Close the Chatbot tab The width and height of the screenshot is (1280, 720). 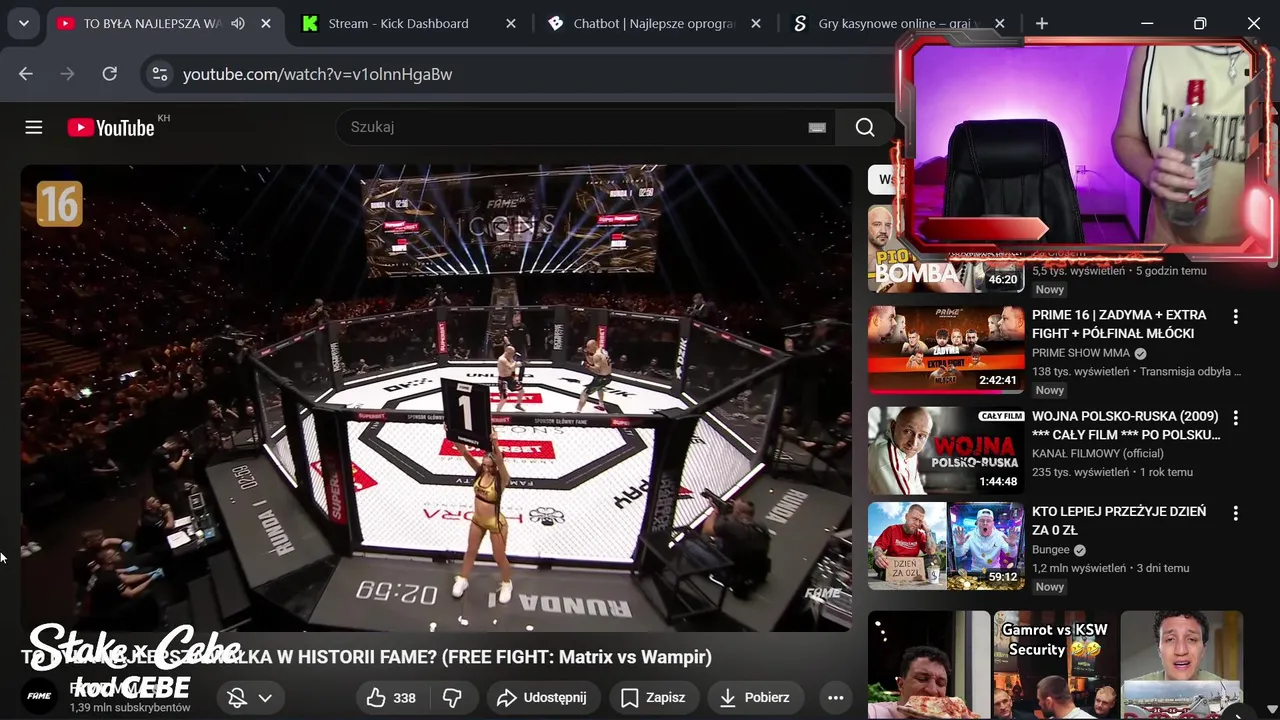tap(756, 23)
